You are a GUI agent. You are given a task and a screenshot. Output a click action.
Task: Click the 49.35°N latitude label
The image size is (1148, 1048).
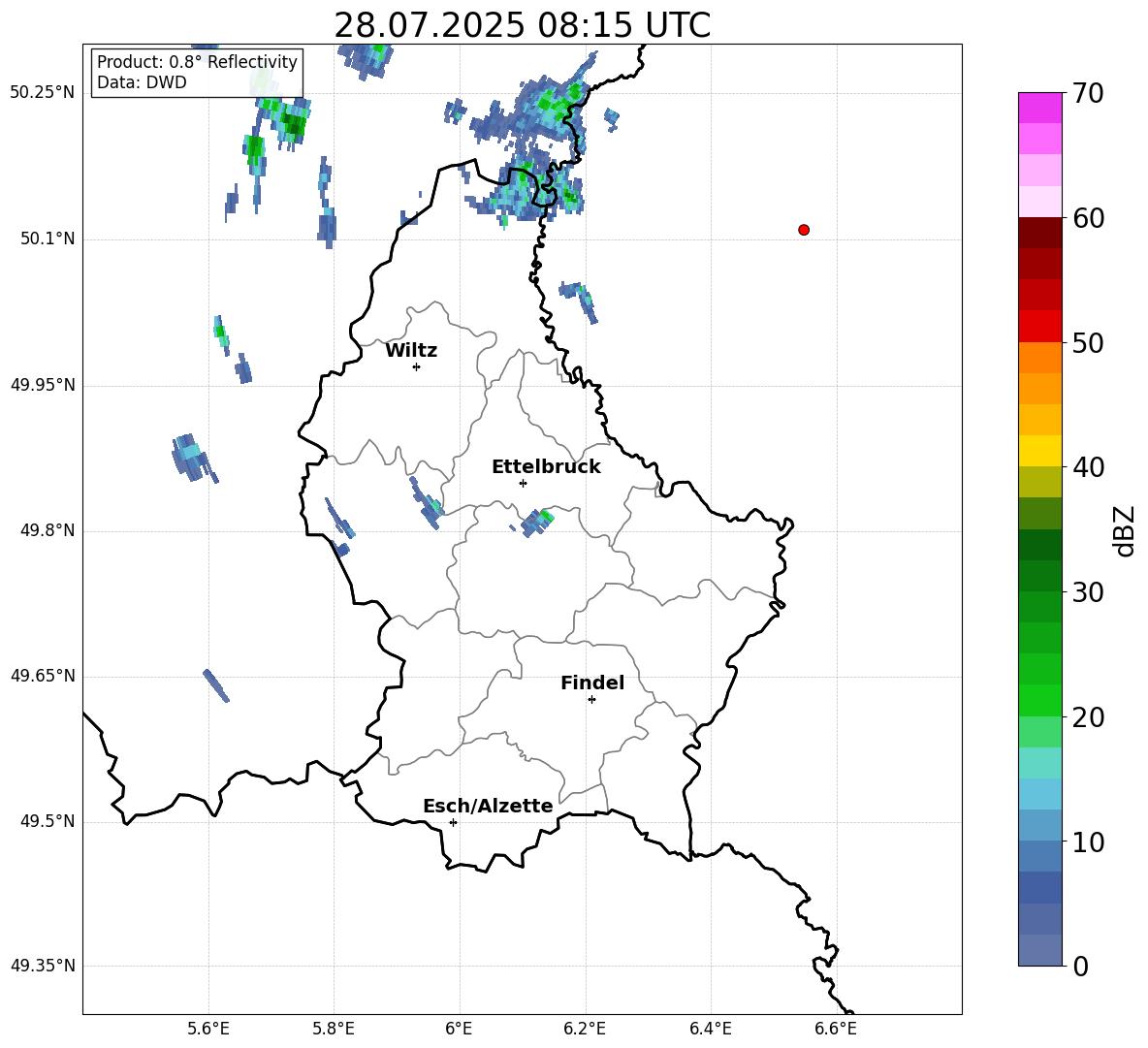43,966
